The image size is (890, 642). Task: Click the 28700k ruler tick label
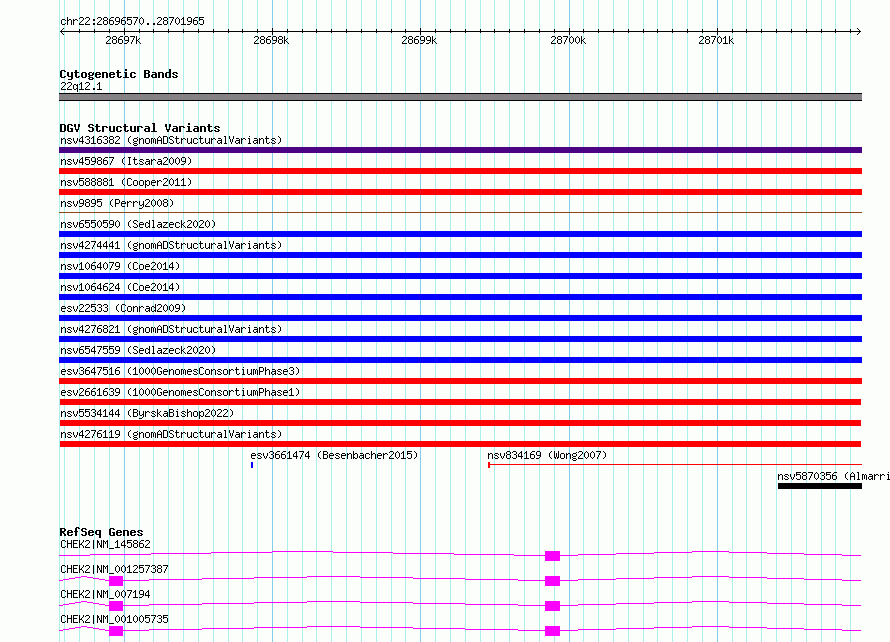[x=568, y=40]
